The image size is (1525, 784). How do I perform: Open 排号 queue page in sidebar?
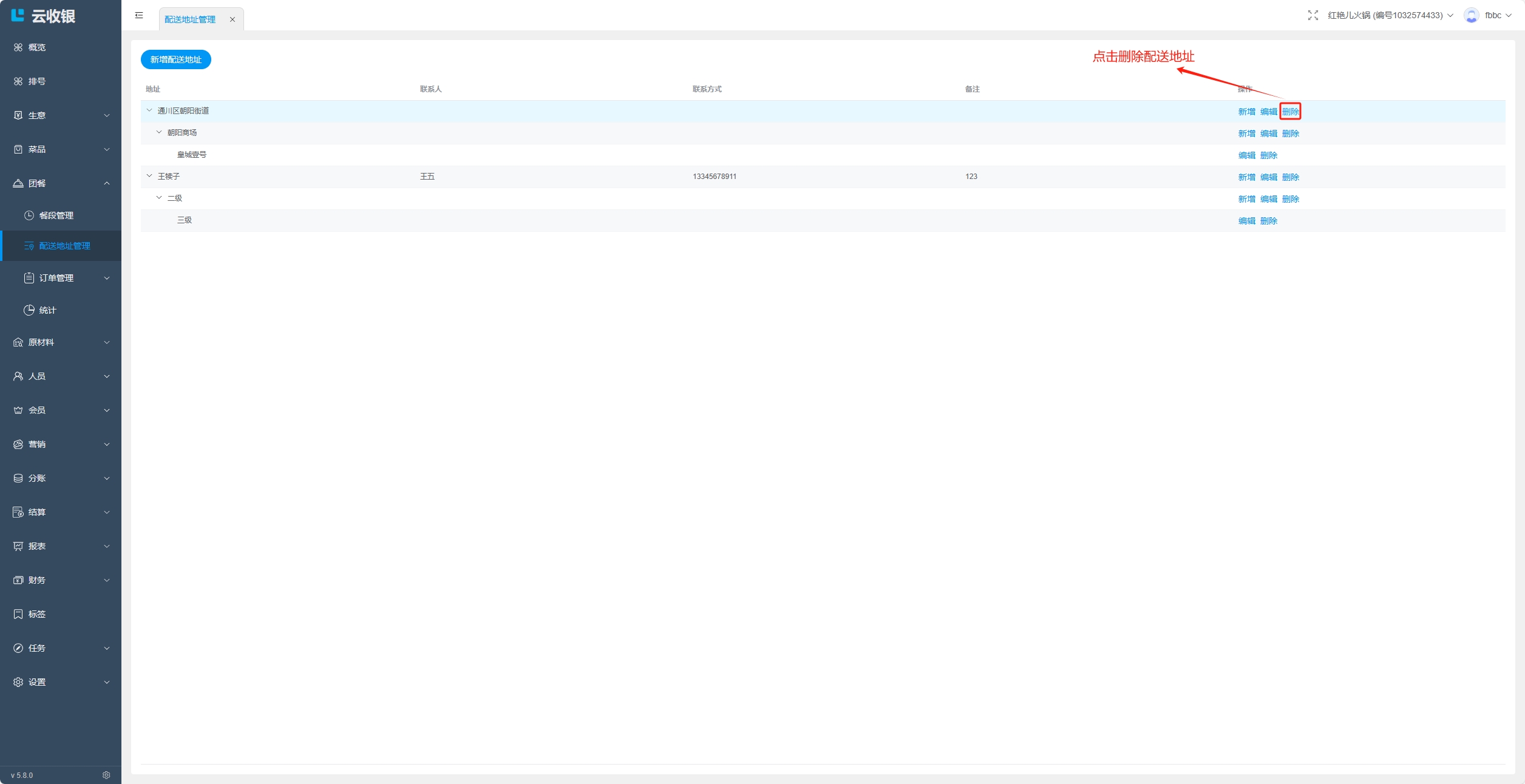click(x=36, y=81)
